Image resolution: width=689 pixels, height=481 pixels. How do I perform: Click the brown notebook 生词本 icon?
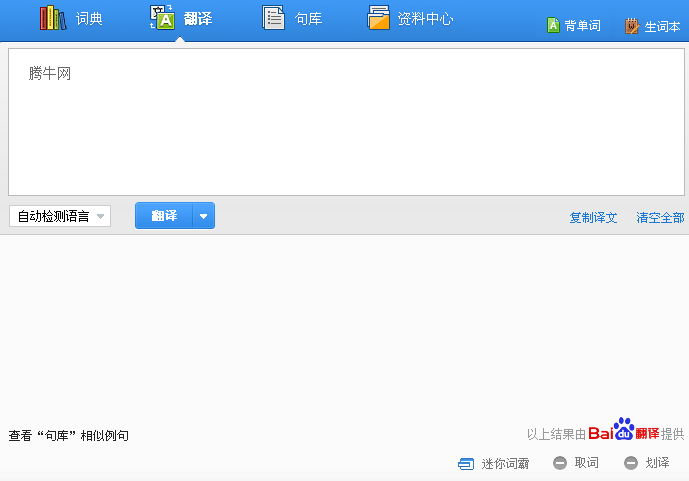pos(632,26)
